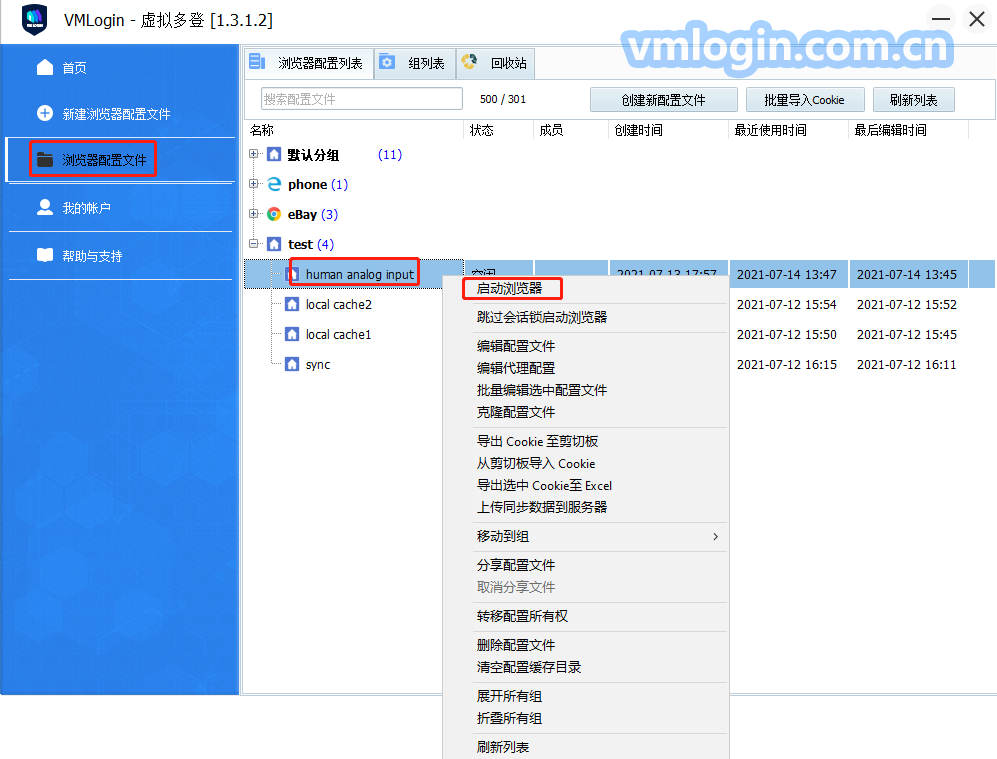The image size is (997, 759).
Task: Click the VMLogin shield logo in title bar
Action: [34, 20]
